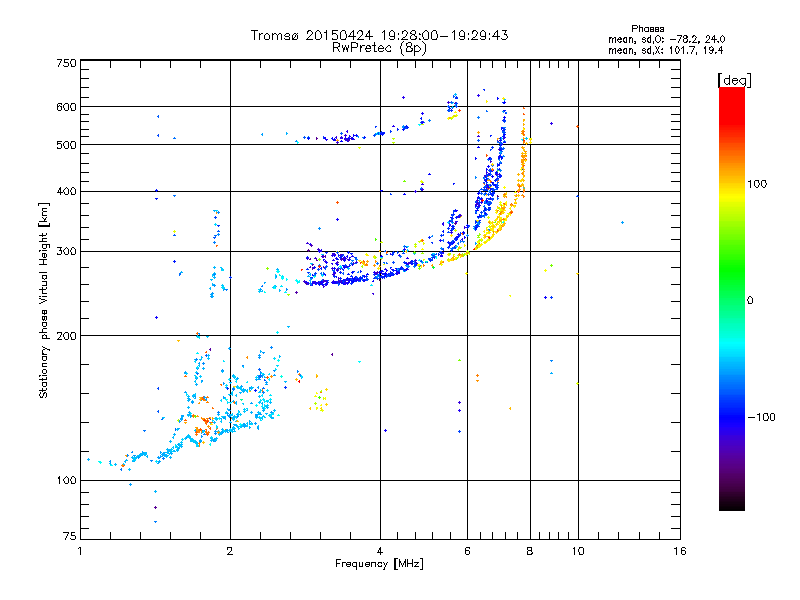
Task: Click the y-axis tick label '600'
Action: click(x=66, y=107)
